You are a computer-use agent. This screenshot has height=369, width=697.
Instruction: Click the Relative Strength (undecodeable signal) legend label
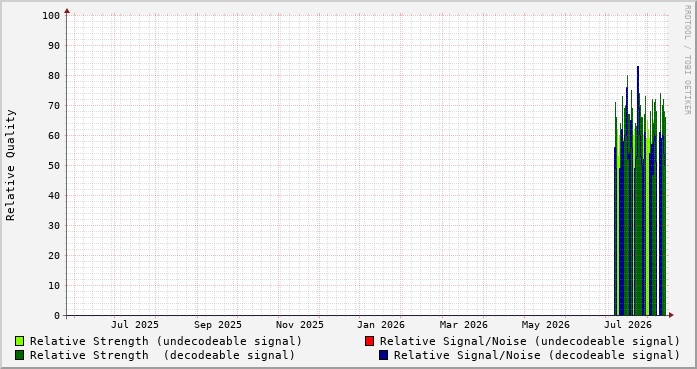[x=166, y=341]
